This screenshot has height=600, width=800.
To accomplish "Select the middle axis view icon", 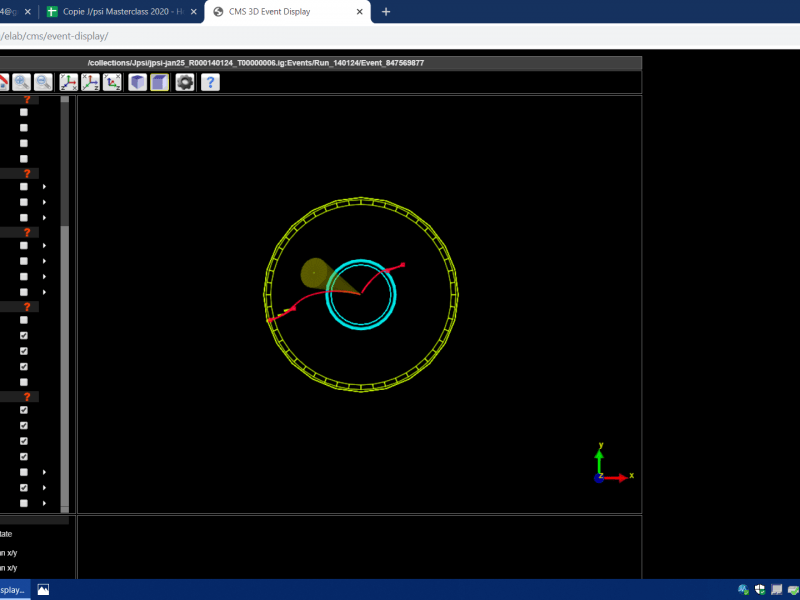I will pos(91,82).
